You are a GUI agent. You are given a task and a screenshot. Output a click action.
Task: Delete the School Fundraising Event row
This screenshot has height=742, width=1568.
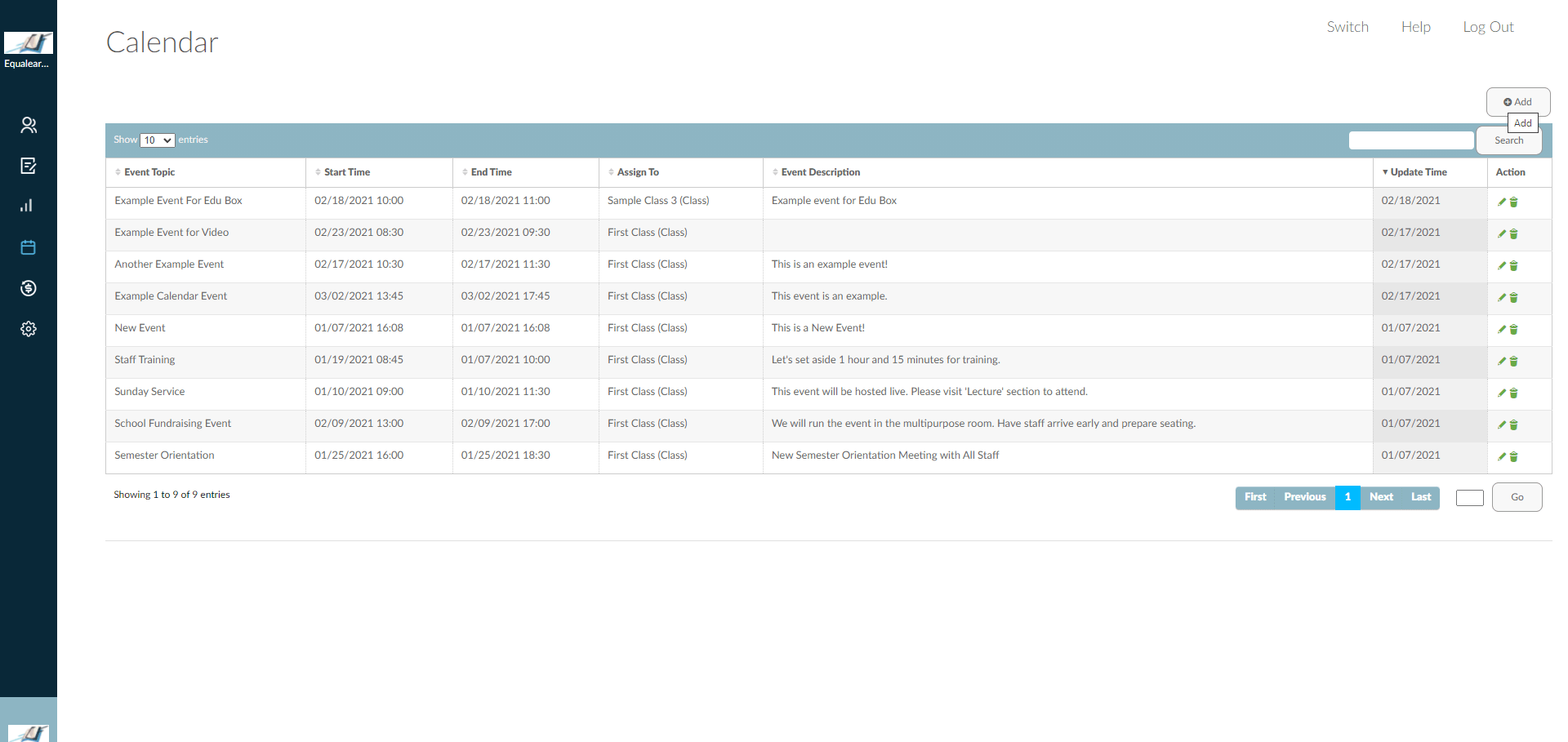point(1513,424)
